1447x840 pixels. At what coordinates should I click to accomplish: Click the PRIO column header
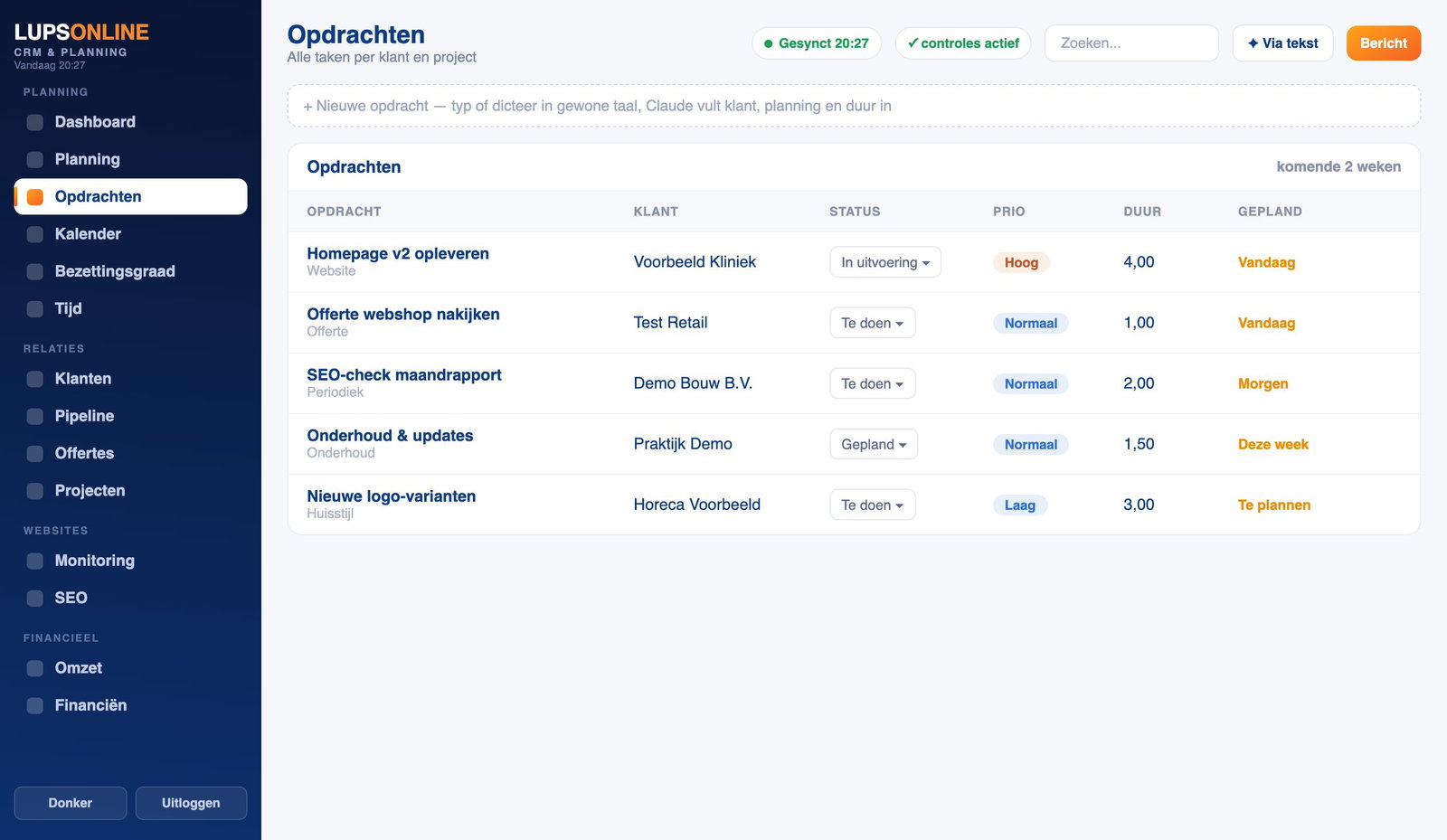1009,212
